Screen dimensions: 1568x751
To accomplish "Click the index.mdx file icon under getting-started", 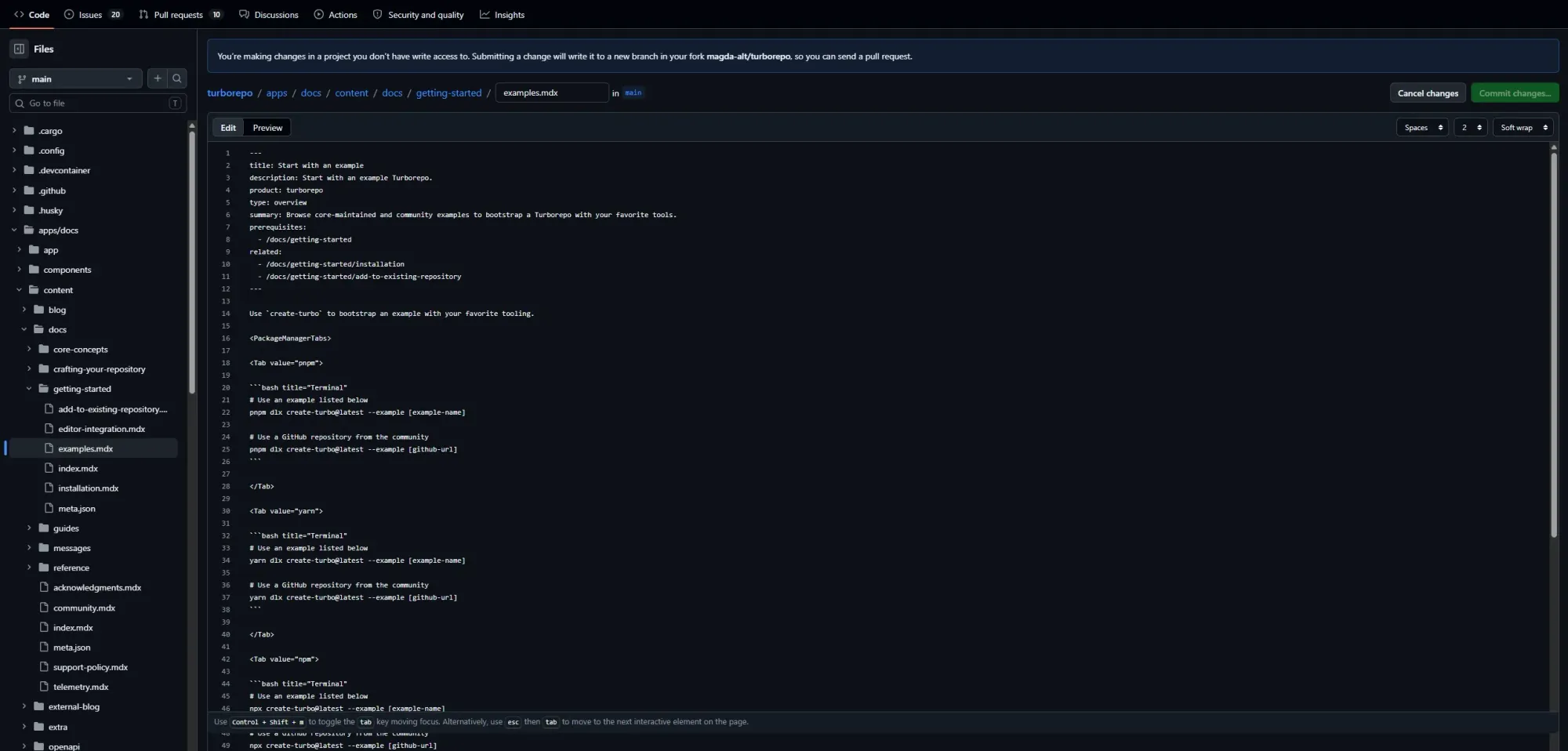I will tap(49, 468).
